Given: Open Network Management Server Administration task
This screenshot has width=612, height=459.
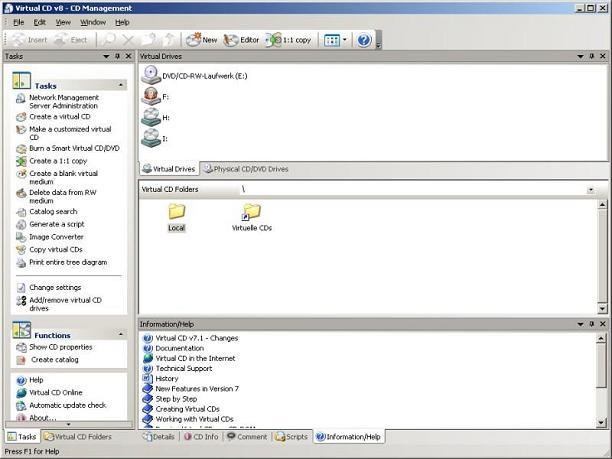Looking at the screenshot, I should (x=64, y=101).
